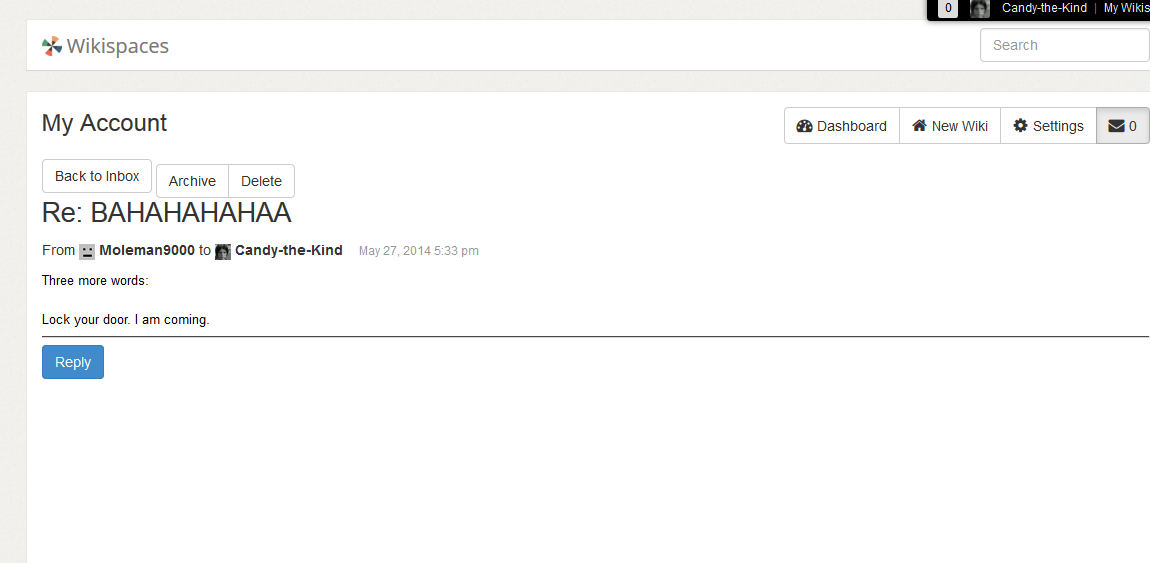The height and width of the screenshot is (563, 1150).
Task: Delete the current message
Action: 261,181
